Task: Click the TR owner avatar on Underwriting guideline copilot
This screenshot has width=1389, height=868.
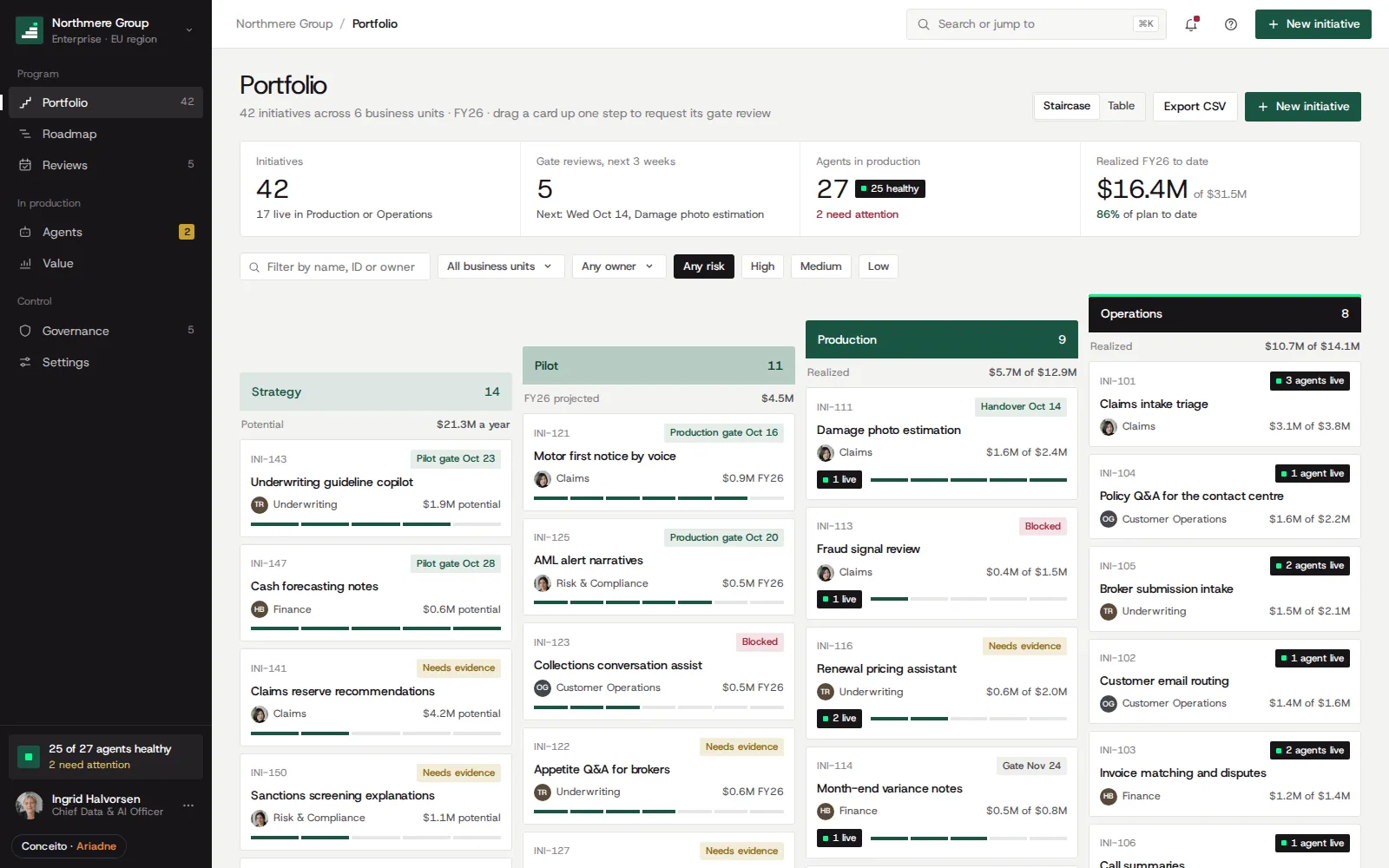Action: (259, 504)
